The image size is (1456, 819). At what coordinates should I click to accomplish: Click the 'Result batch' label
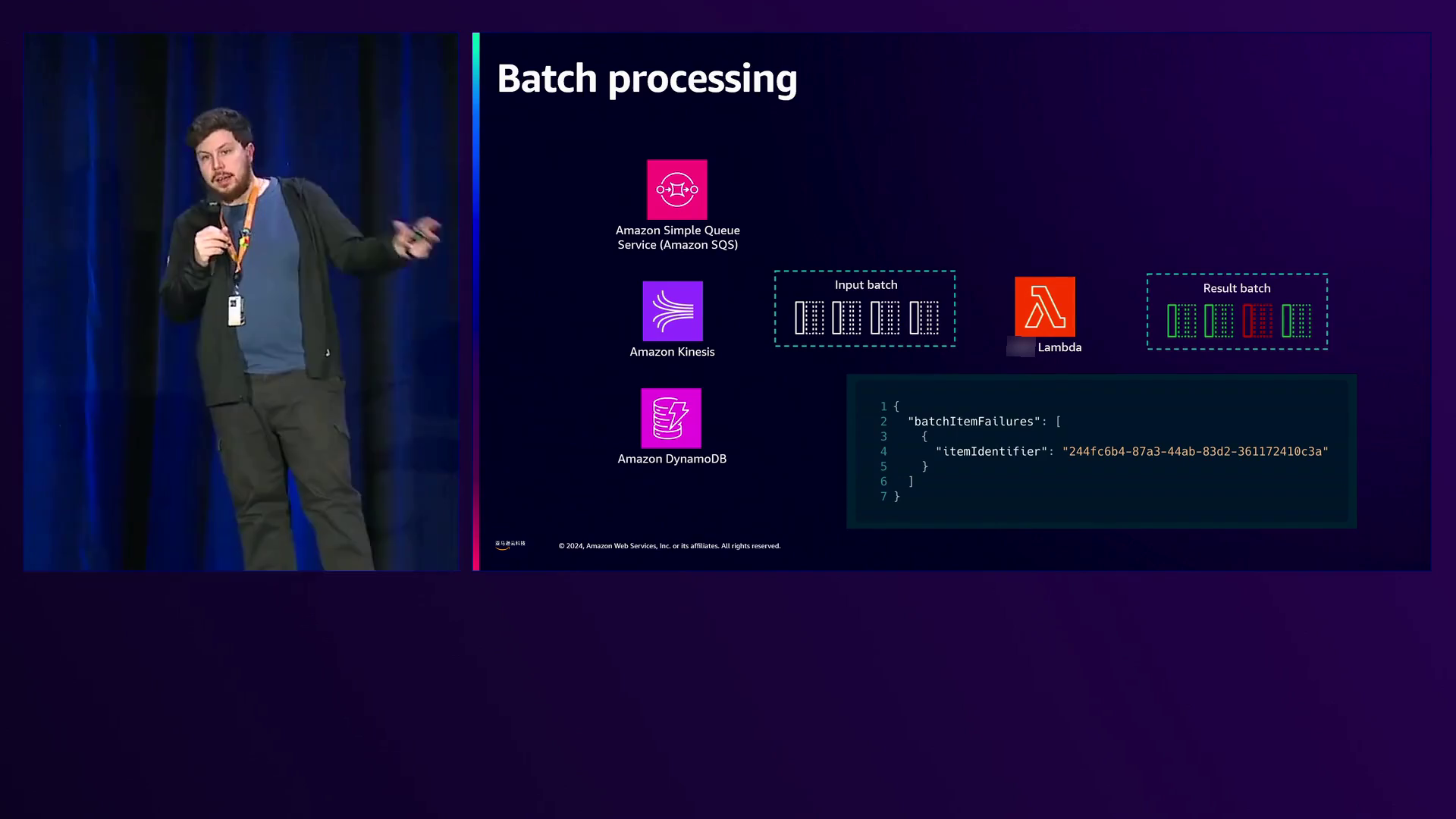[1237, 288]
